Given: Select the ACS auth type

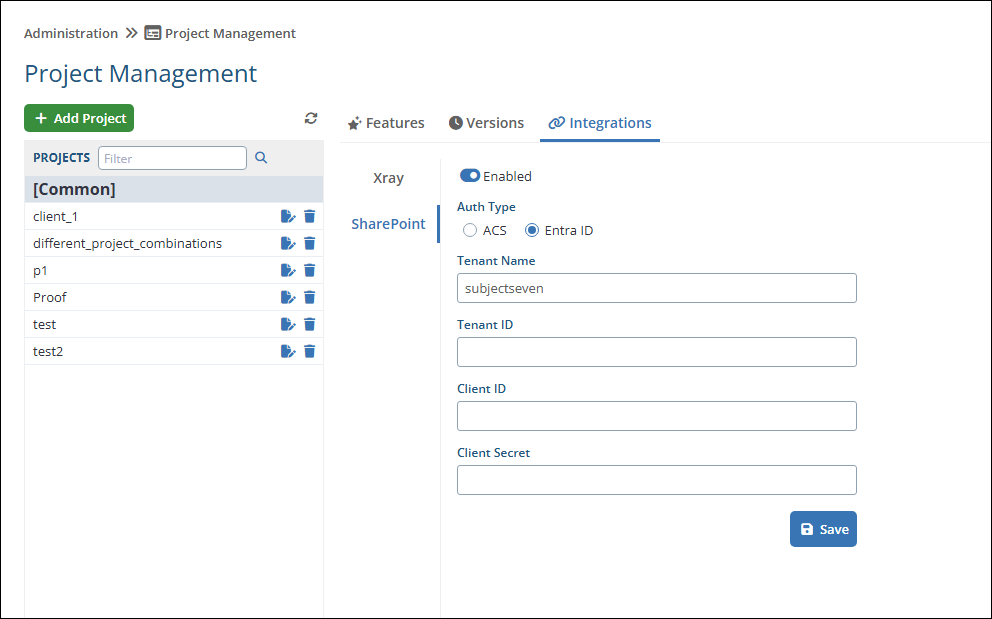Looking at the screenshot, I should pos(470,230).
